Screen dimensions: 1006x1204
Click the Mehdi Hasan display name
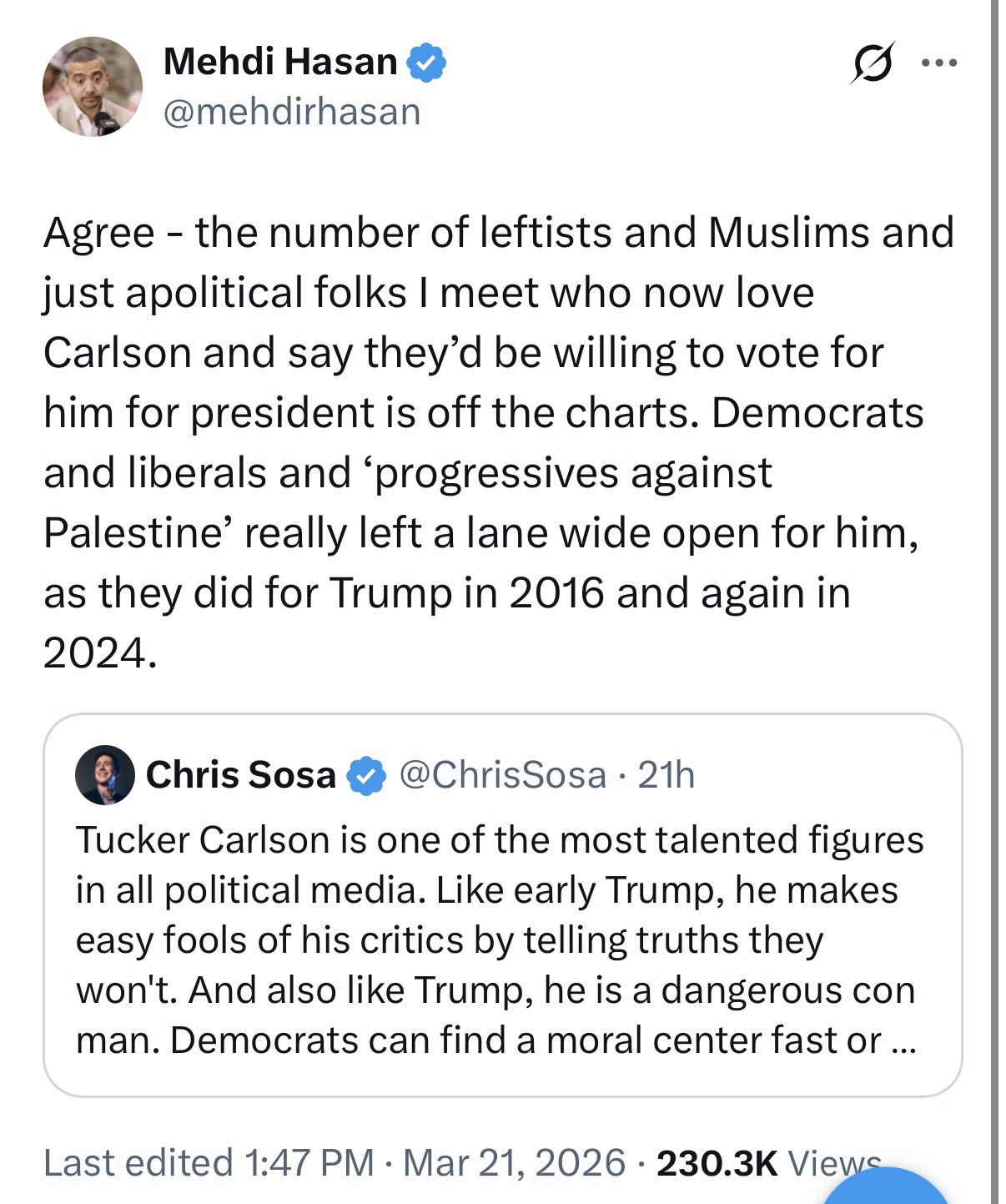click(x=279, y=62)
